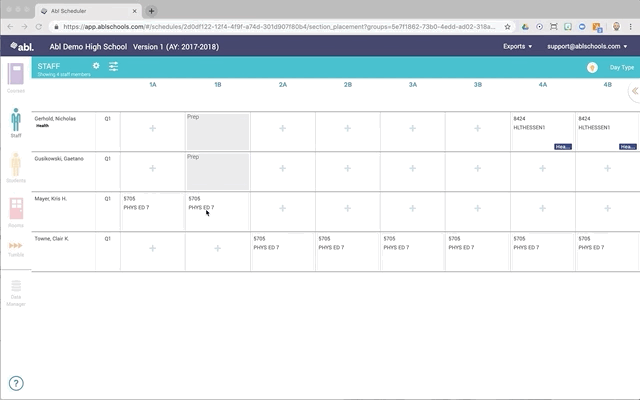Viewport: 640px width, 400px height.
Task: Open the staff filter sliders icon
Action: pos(113,66)
